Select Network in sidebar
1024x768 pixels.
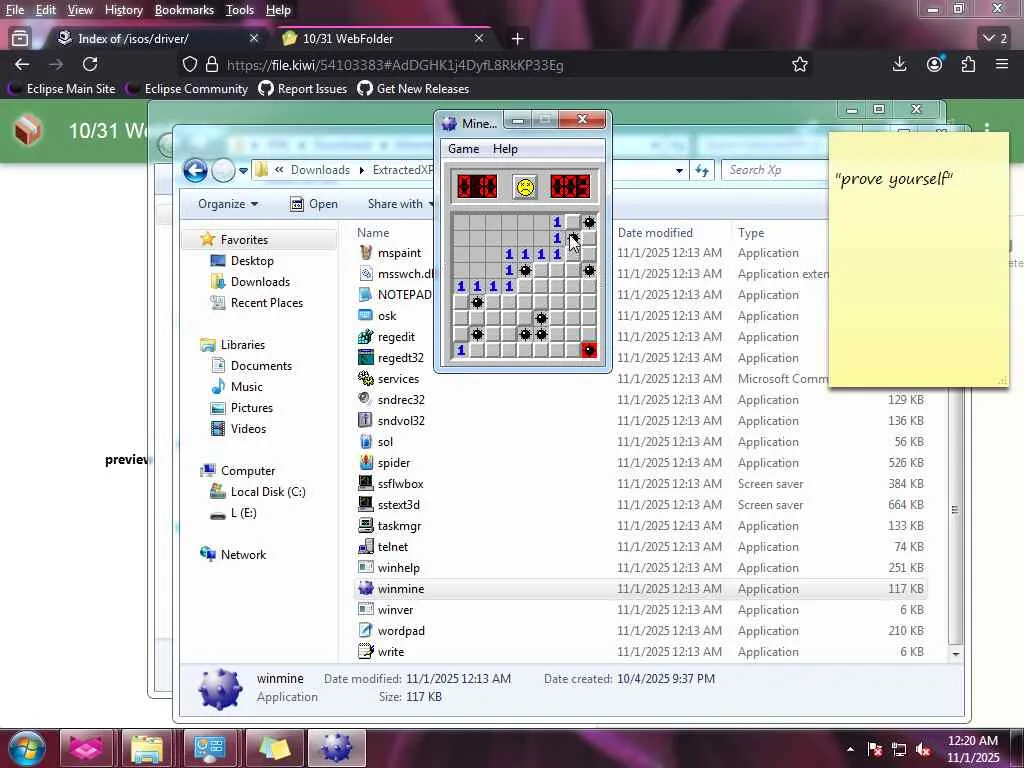click(x=243, y=554)
